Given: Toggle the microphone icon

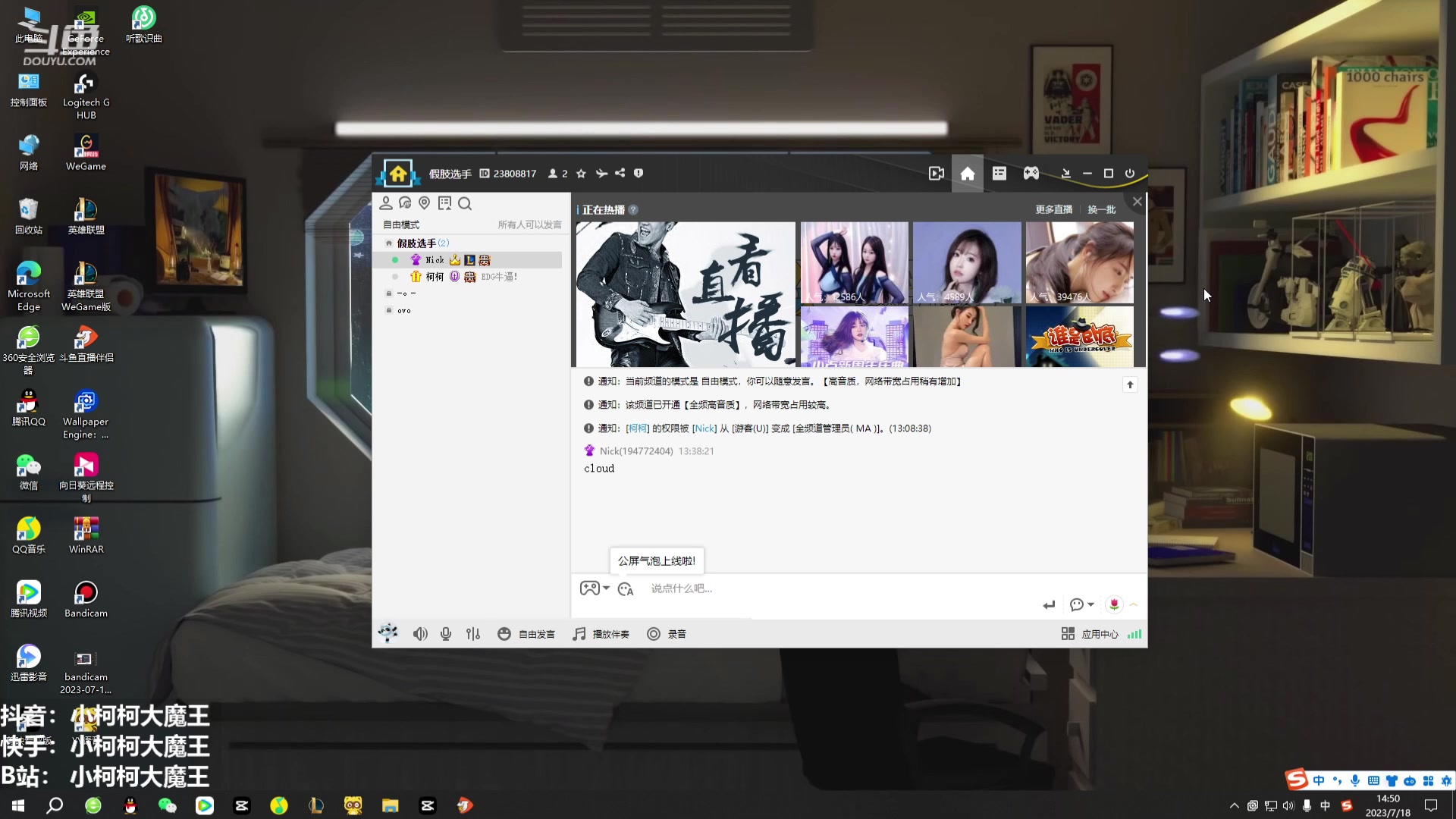Looking at the screenshot, I should click(x=446, y=634).
